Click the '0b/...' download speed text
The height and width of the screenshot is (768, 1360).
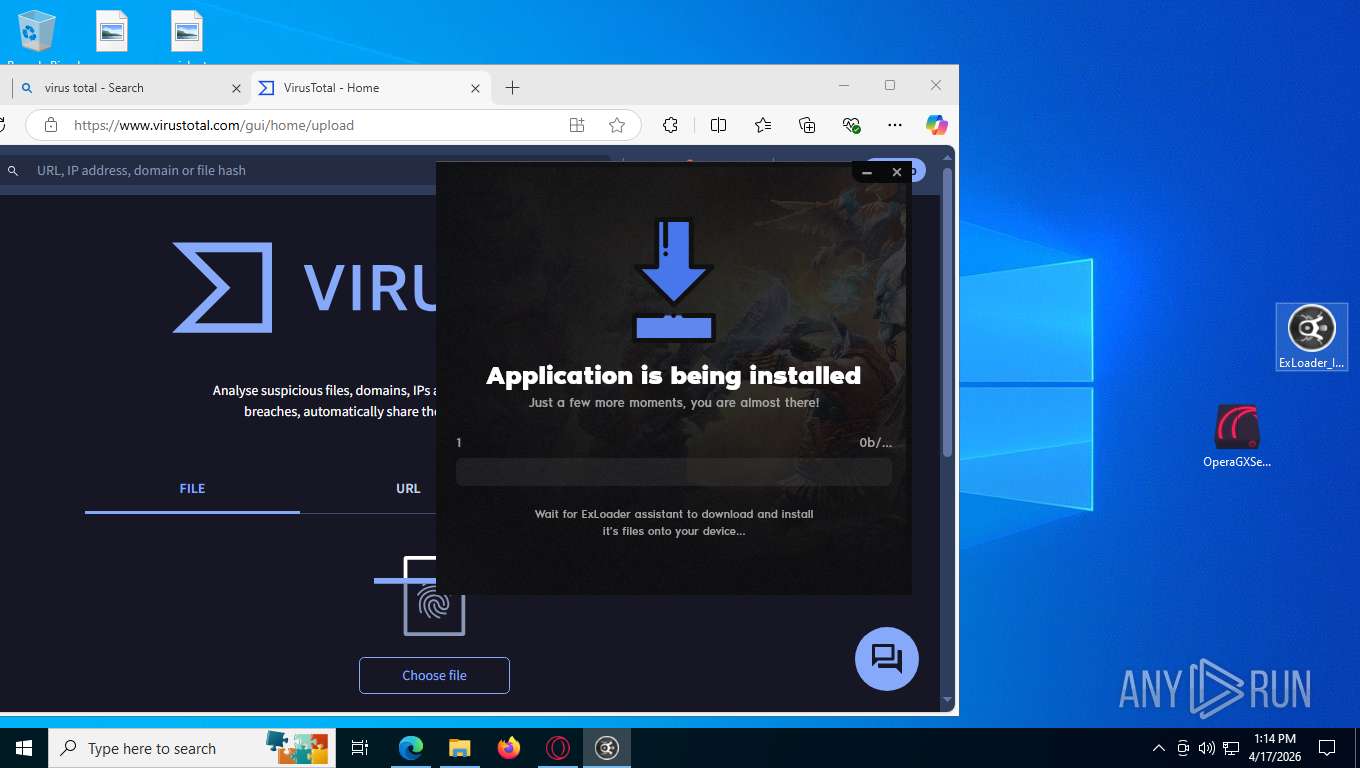click(875, 442)
